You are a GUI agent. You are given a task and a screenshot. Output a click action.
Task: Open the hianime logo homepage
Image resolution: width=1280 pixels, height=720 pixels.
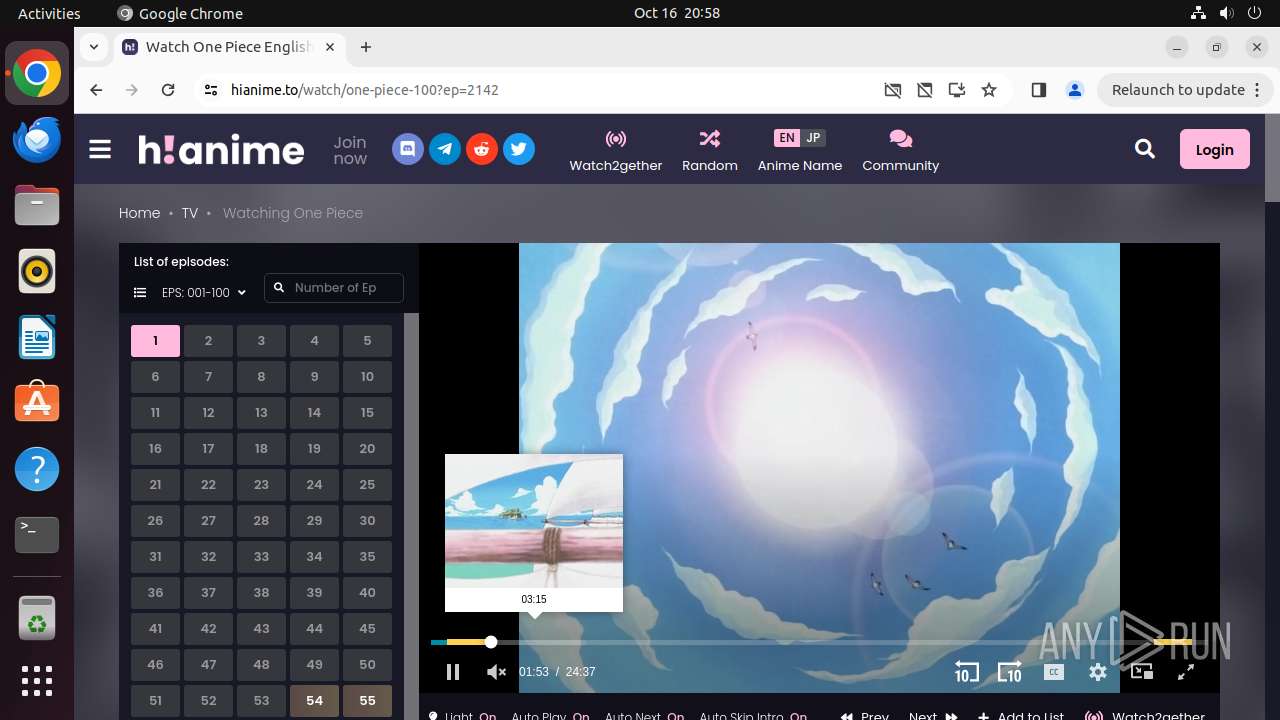click(x=221, y=150)
